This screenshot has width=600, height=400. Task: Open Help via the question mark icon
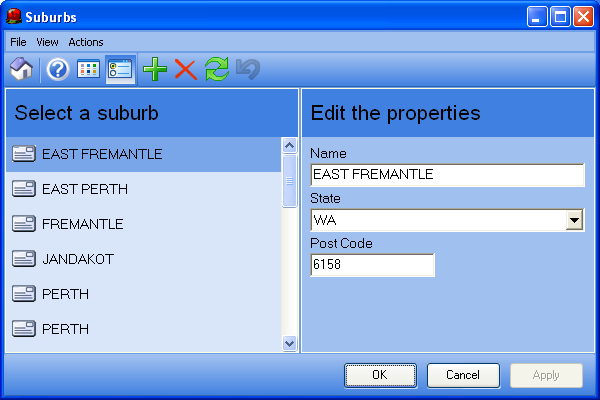click(x=58, y=70)
